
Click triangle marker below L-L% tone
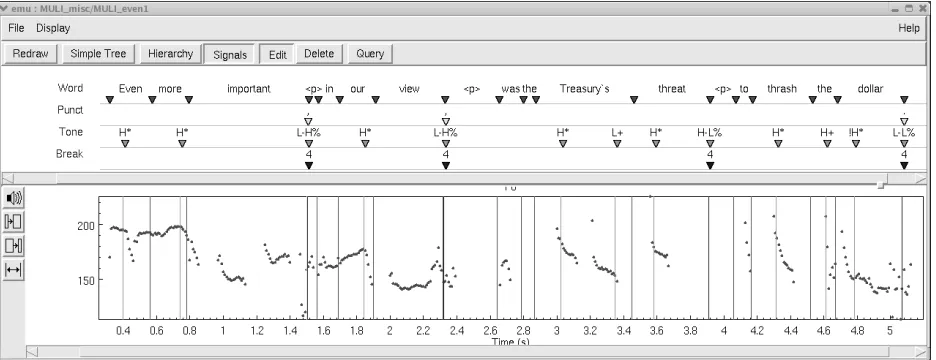pyautogui.click(x=904, y=144)
